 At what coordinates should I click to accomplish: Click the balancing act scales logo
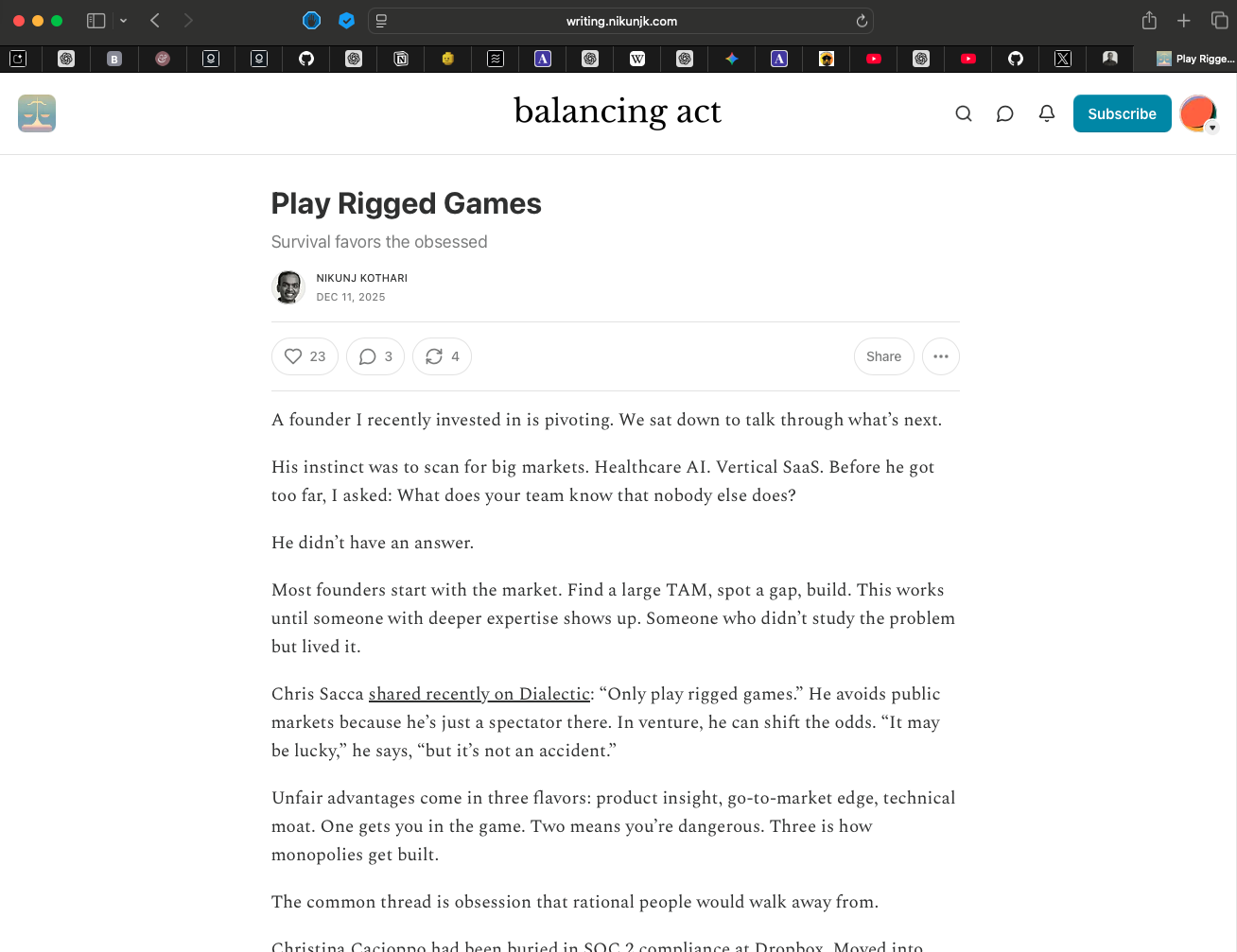37,113
